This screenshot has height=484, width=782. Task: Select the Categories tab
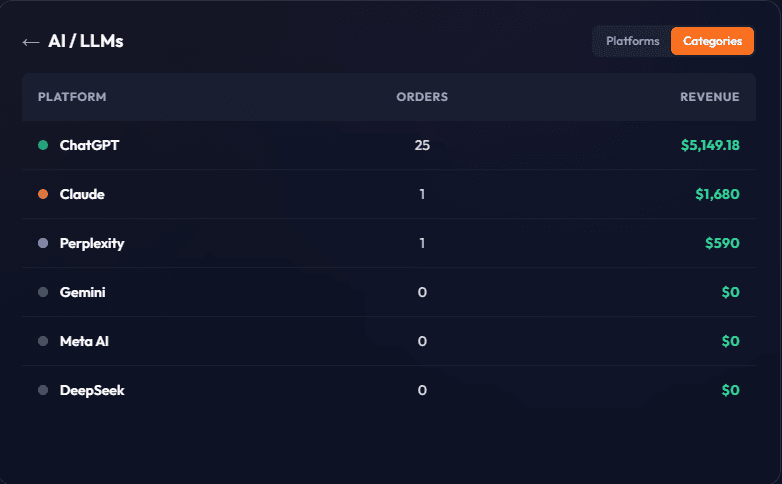click(x=712, y=41)
